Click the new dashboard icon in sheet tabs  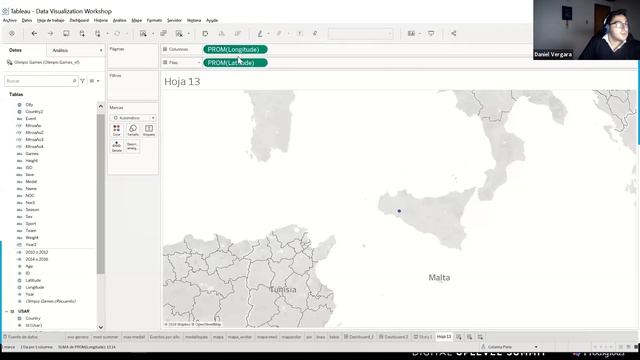tap(470, 337)
